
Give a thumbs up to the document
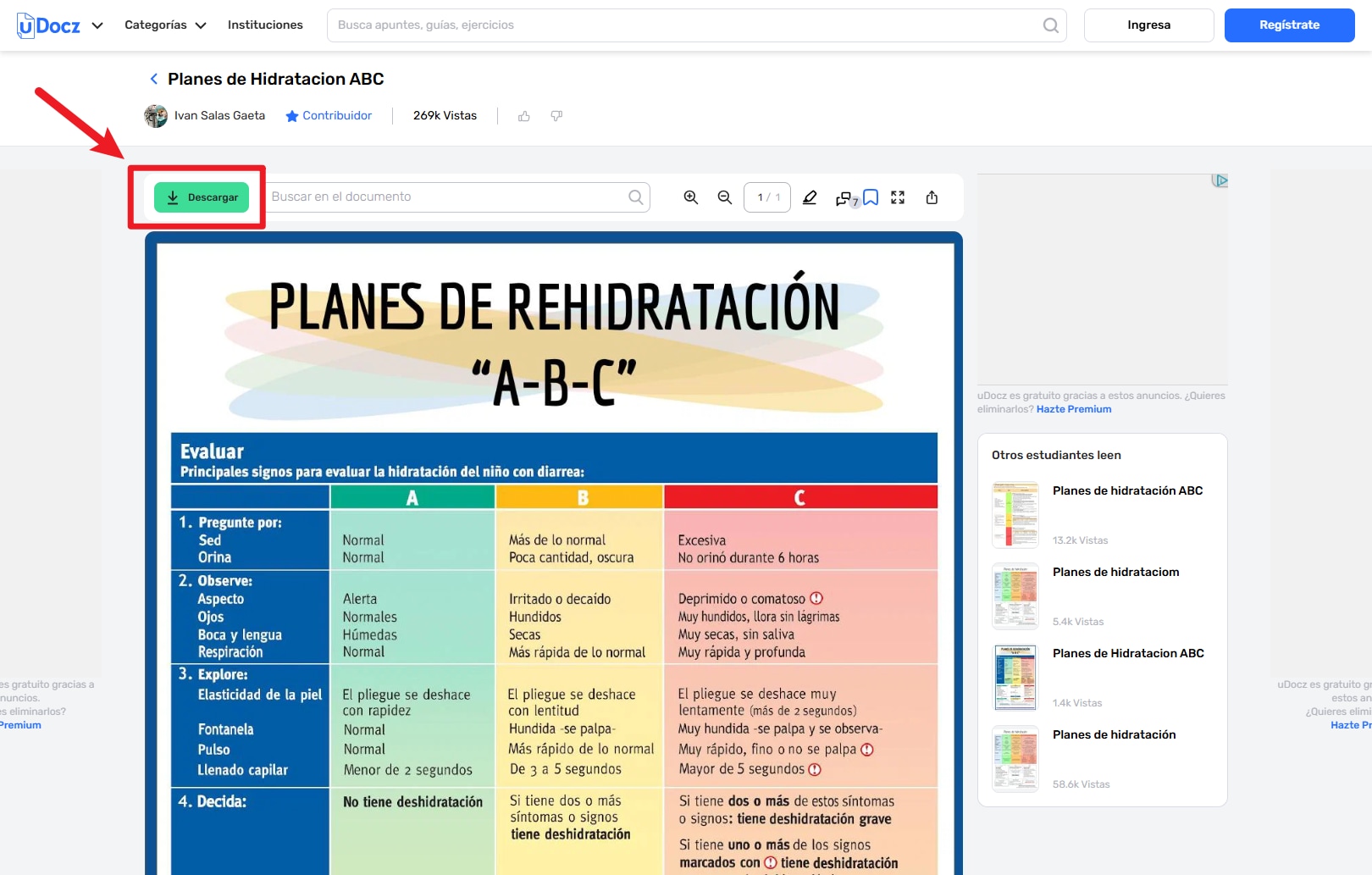coord(524,115)
